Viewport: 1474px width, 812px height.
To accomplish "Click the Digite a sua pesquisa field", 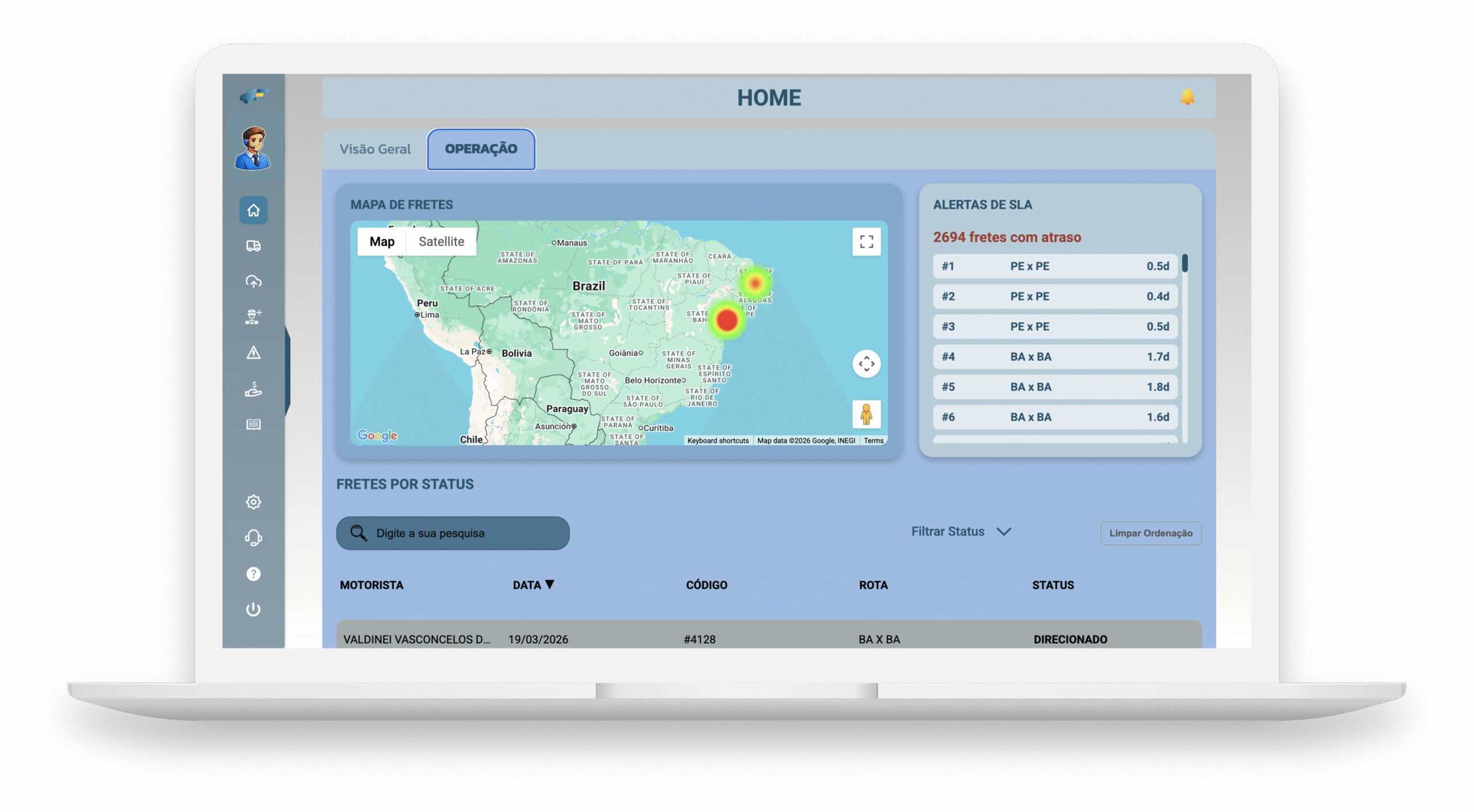I will tap(453, 533).
